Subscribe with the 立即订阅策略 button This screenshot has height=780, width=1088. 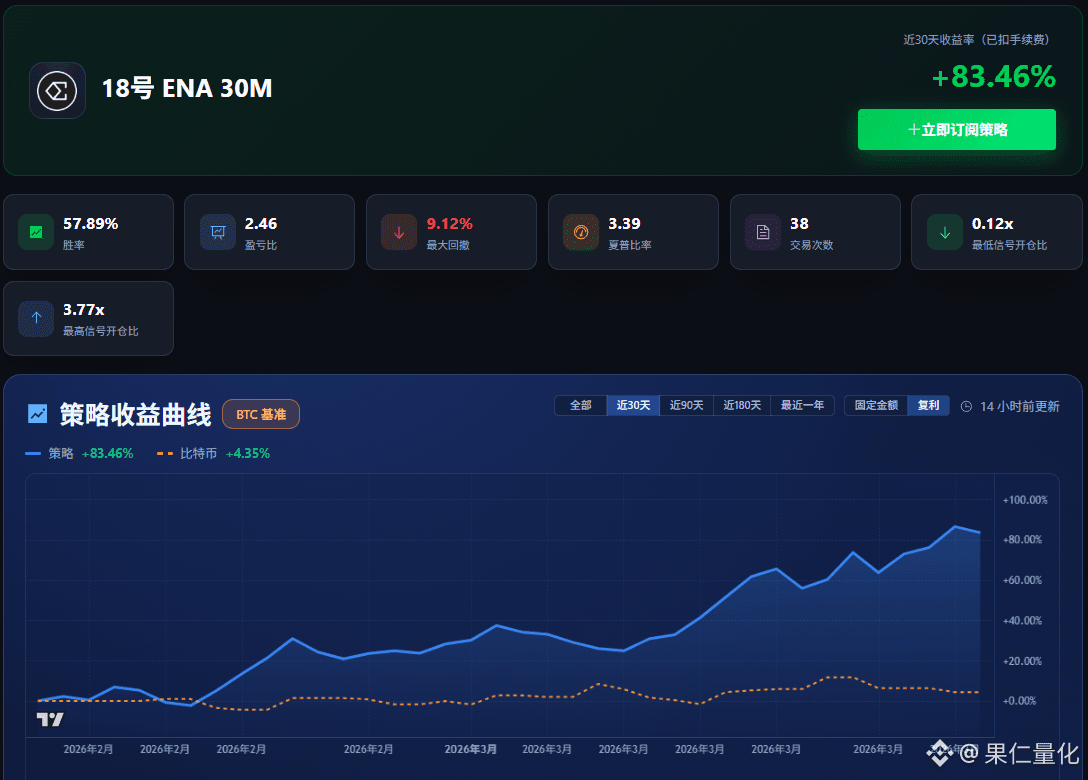coord(957,129)
